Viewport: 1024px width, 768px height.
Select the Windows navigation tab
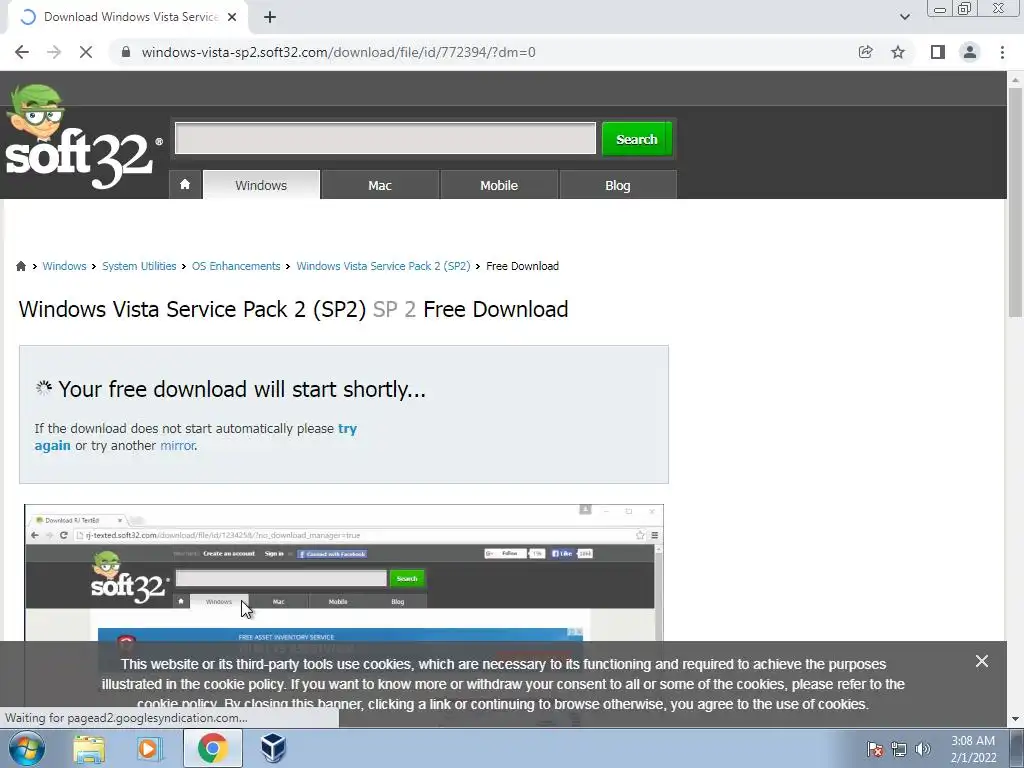pos(261,185)
